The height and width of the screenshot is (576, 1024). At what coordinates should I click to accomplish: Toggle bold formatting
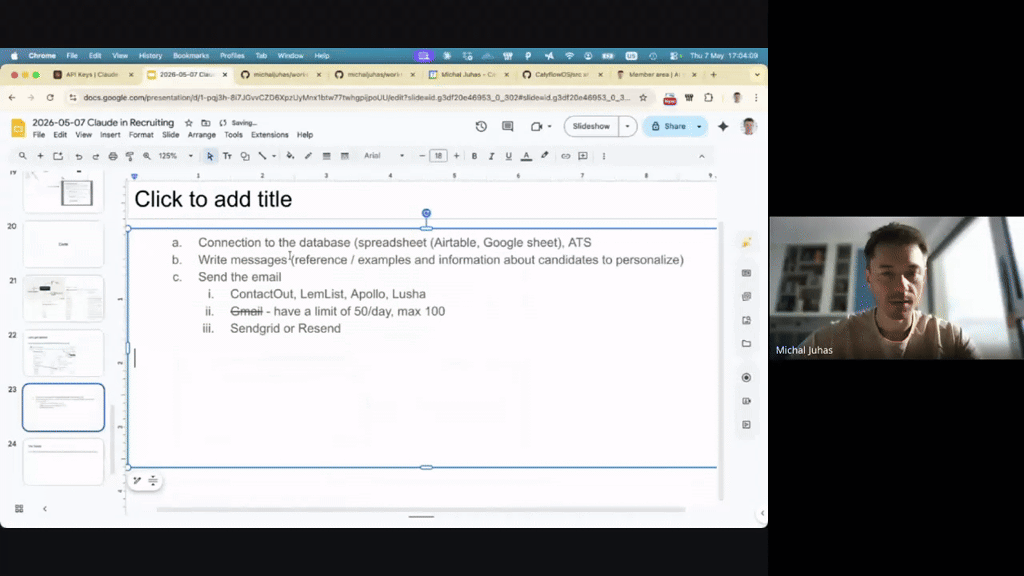pos(474,156)
